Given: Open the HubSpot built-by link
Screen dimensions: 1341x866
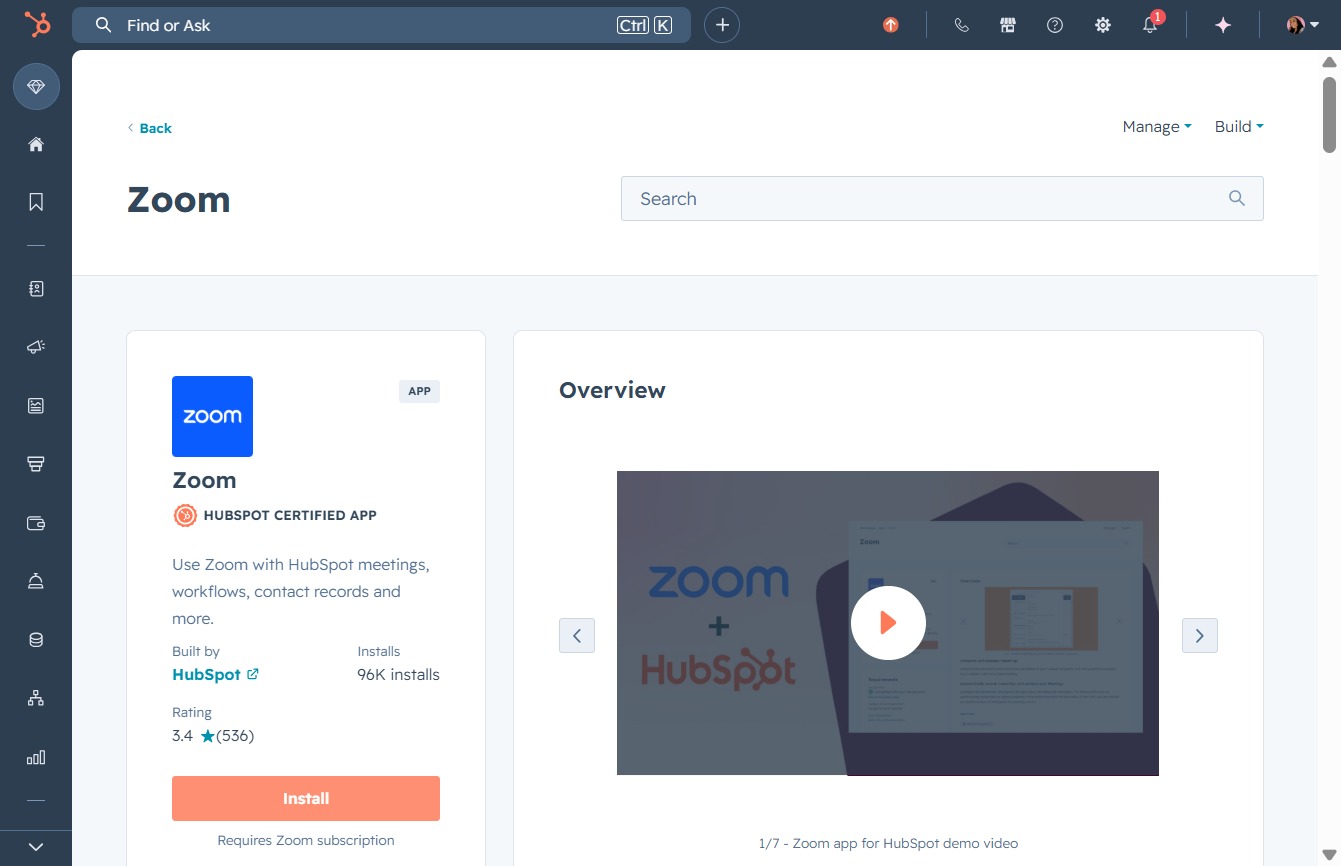Looking at the screenshot, I should pos(215,674).
